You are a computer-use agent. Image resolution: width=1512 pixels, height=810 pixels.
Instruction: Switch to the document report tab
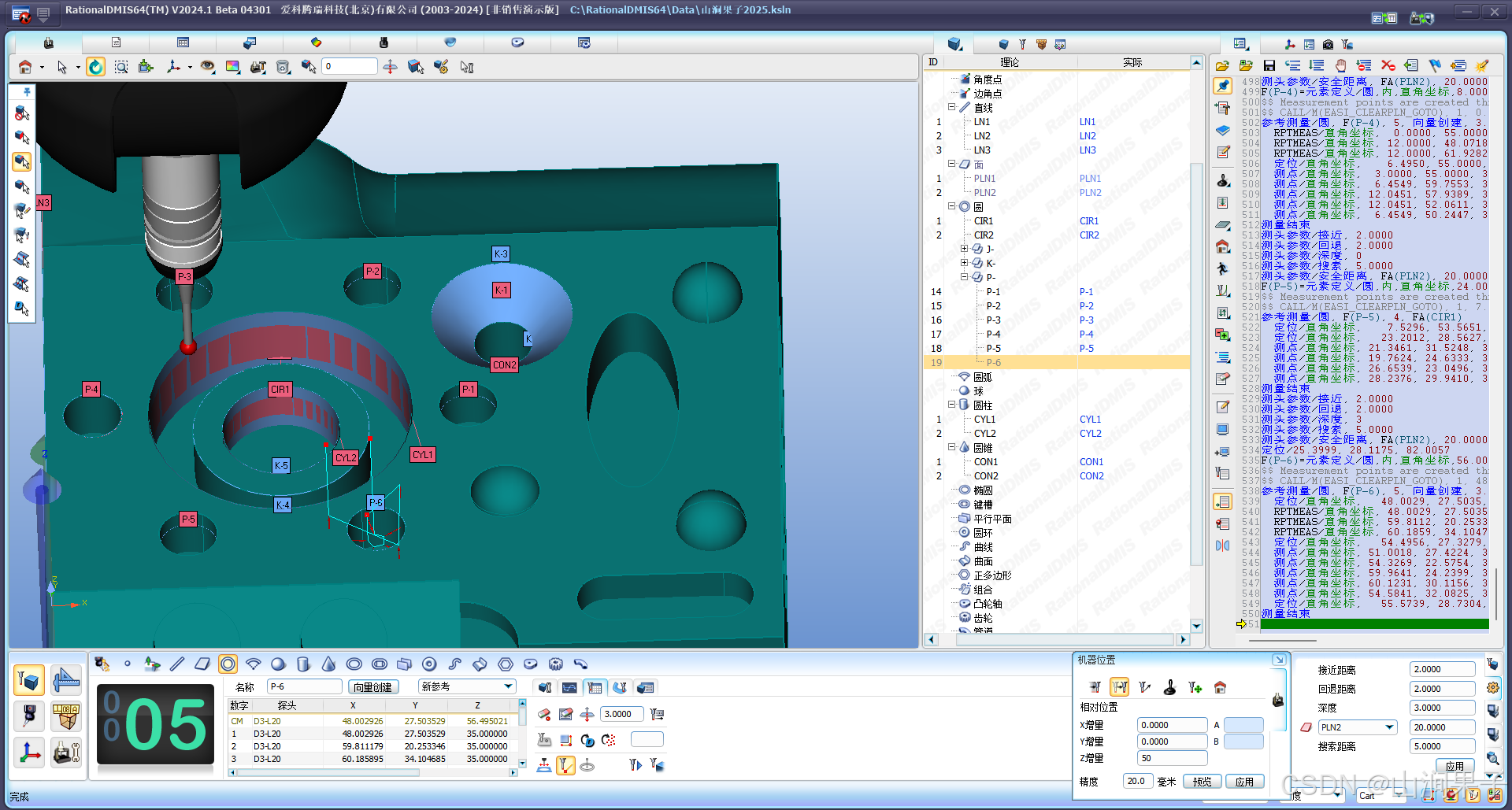116,43
